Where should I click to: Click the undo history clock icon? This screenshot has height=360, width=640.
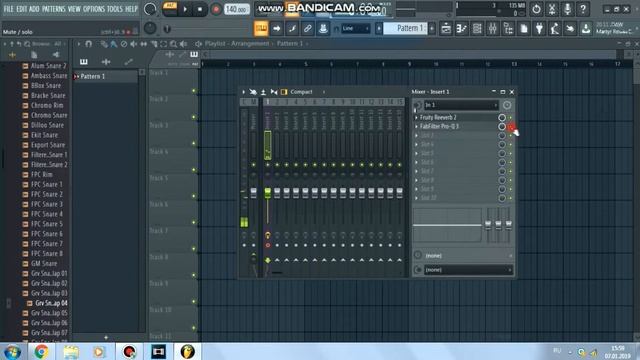click(536, 9)
